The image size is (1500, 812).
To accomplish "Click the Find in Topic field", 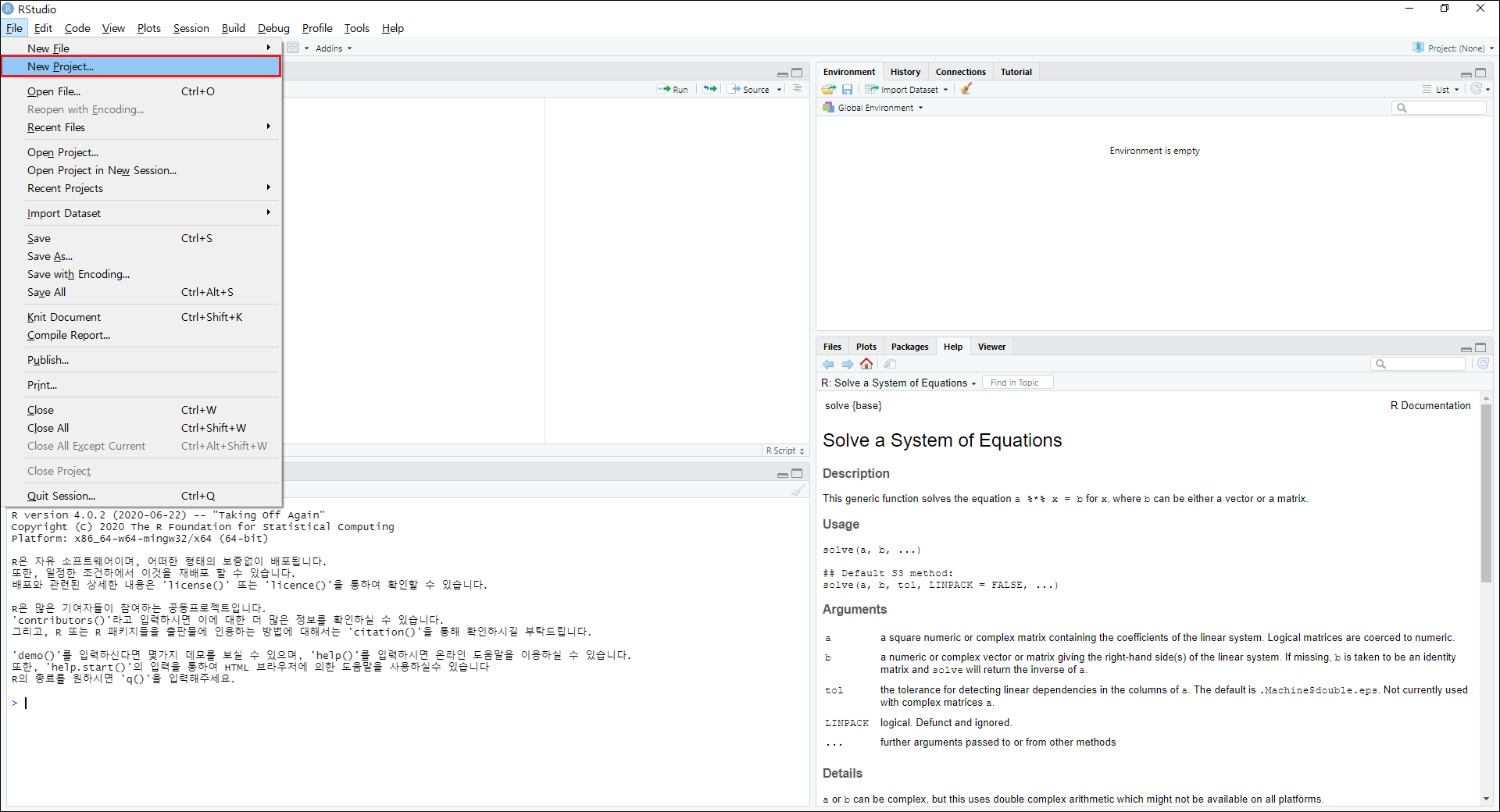I will coord(1019,383).
